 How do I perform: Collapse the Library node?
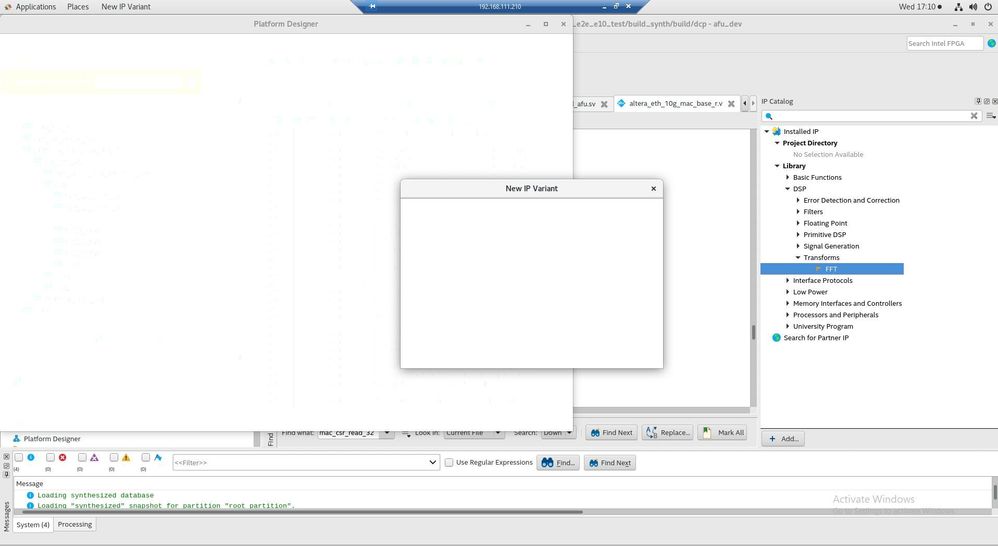777,166
